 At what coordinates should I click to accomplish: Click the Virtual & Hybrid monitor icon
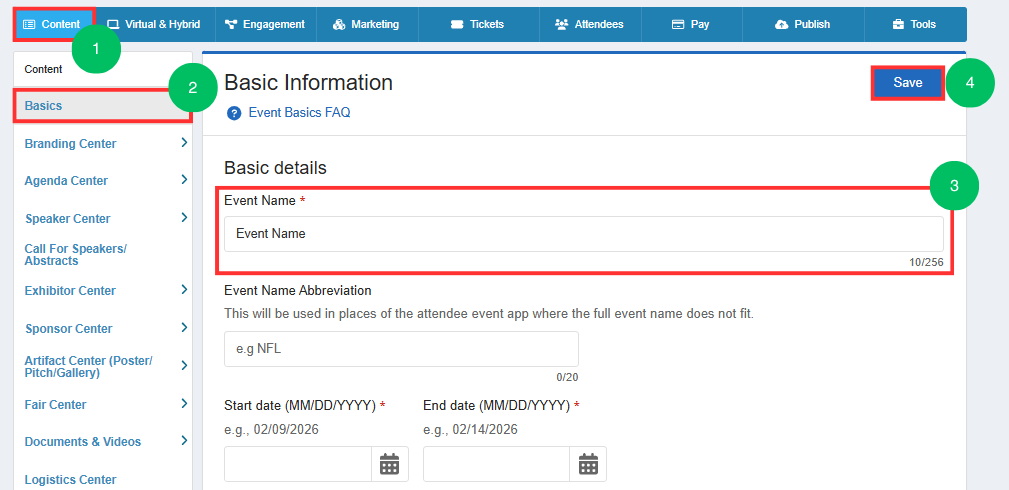click(113, 24)
